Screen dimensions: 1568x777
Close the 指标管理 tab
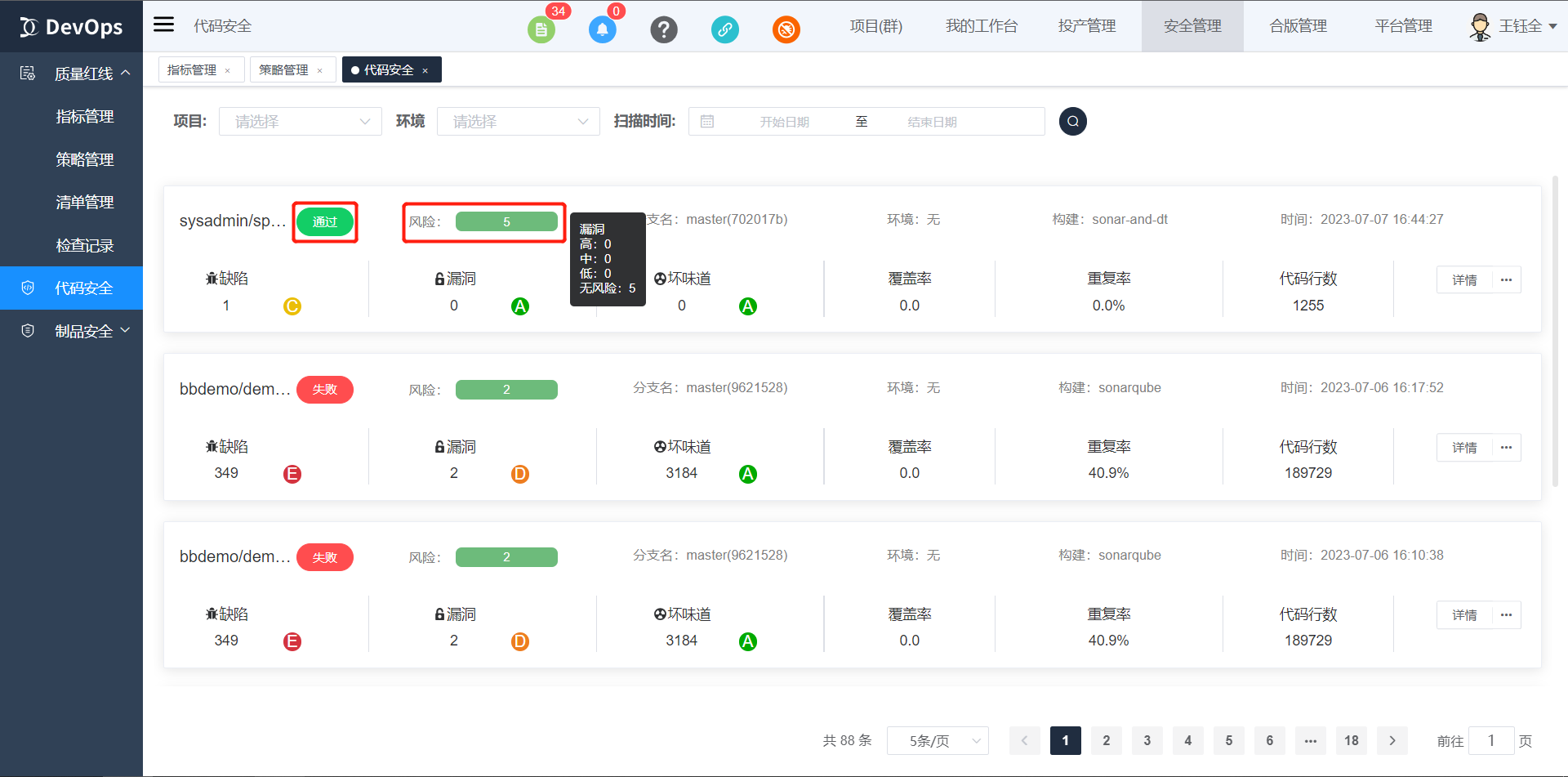(x=228, y=71)
